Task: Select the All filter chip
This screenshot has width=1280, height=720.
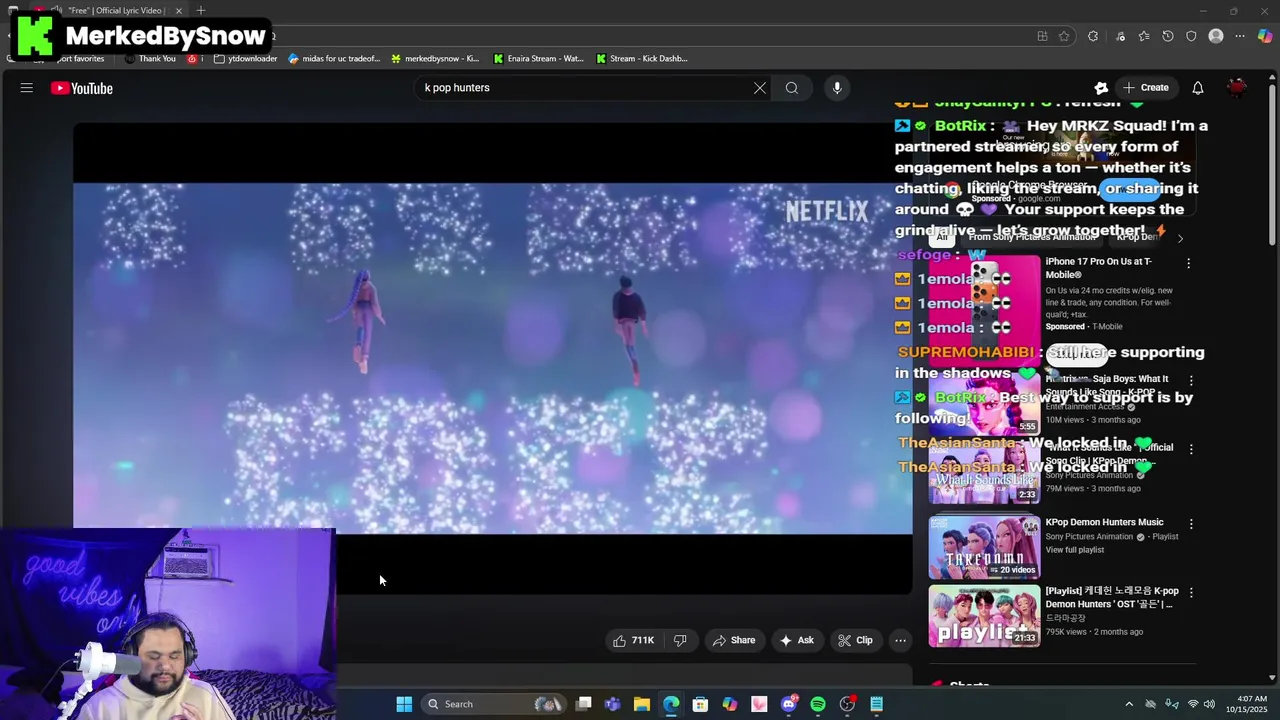Action: [941, 238]
